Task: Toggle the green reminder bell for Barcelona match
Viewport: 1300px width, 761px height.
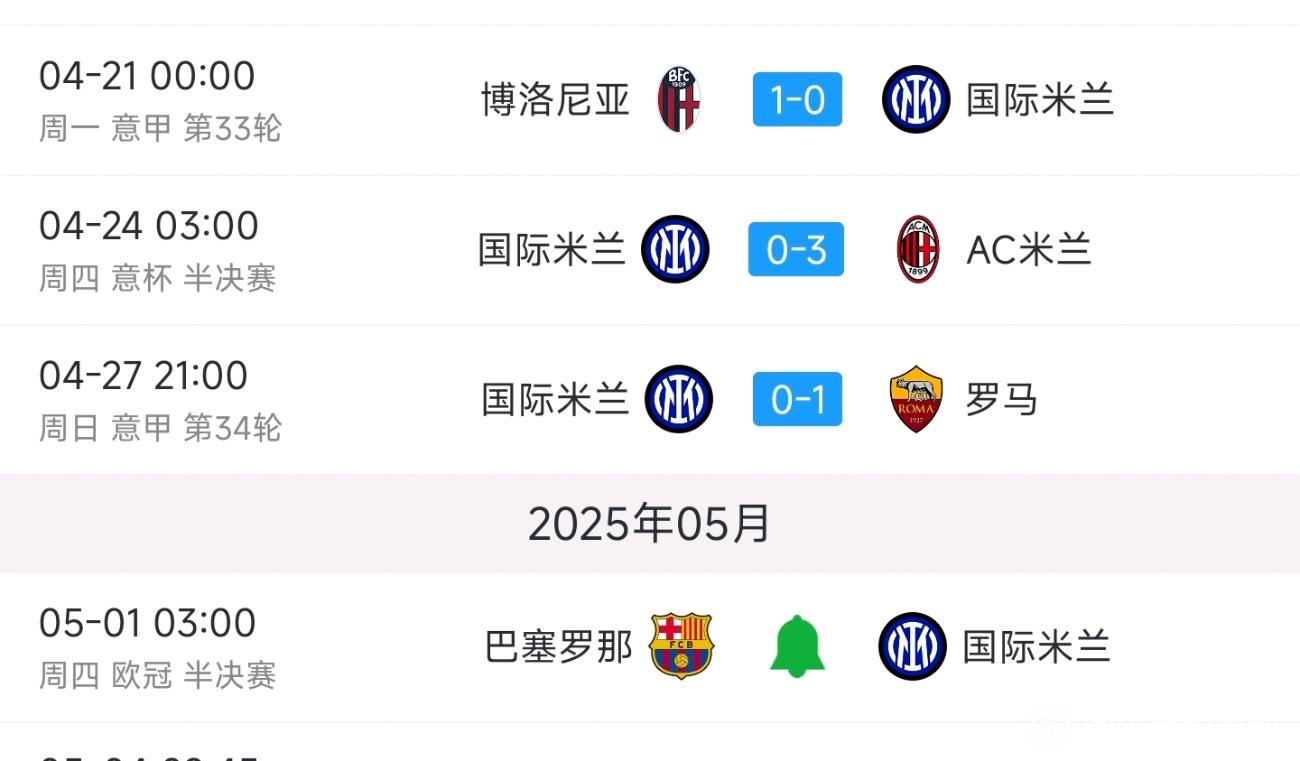Action: pyautogui.click(x=797, y=647)
